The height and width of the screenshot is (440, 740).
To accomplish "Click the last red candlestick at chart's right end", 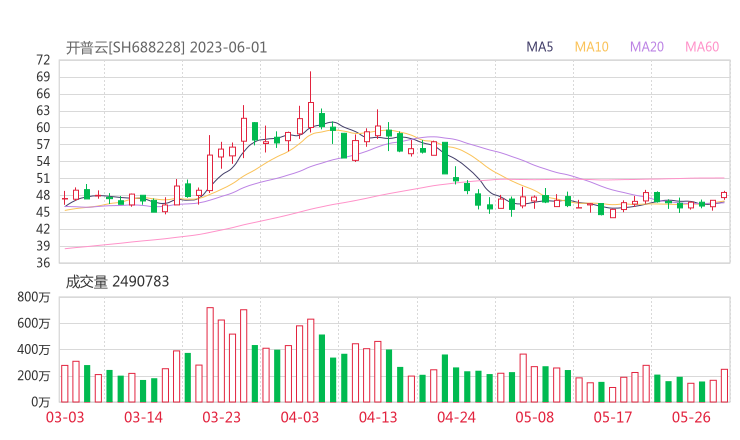I will coord(724,195).
